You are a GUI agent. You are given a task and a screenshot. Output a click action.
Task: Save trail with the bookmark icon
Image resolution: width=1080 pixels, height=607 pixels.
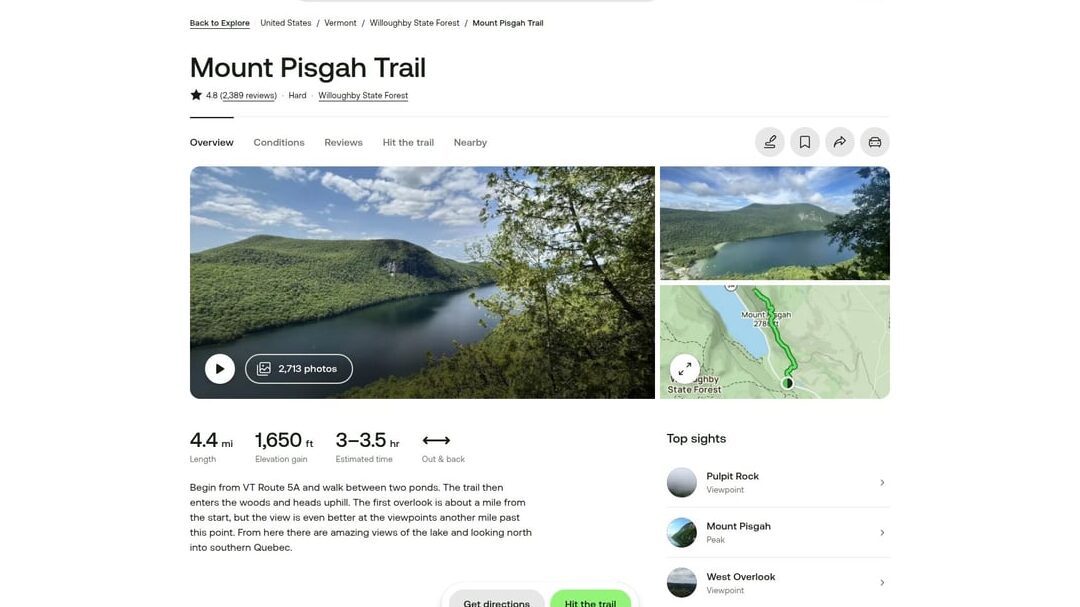click(804, 142)
